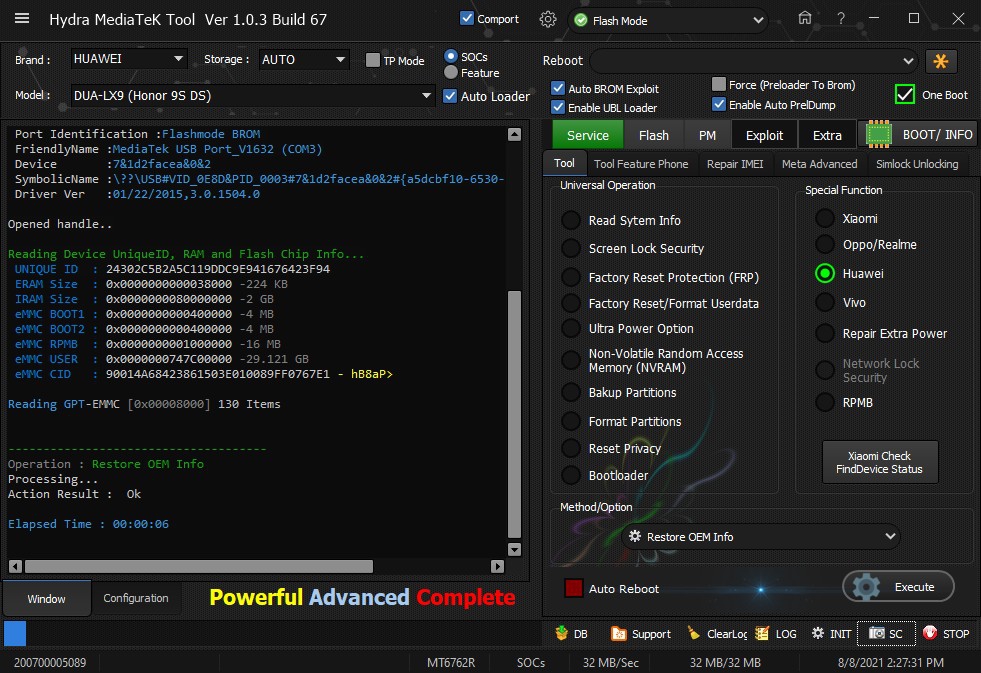The height and width of the screenshot is (673, 981).
Task: Expand the Model DUA-LX9 dropdown
Action: (x=253, y=96)
